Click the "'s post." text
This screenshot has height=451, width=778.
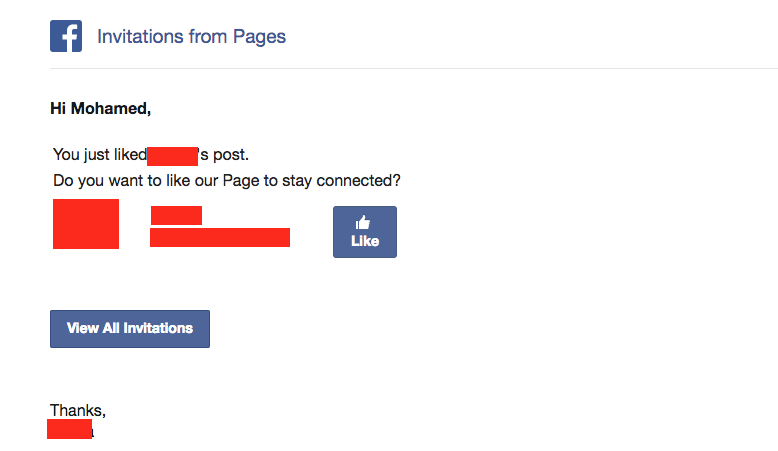coord(224,155)
